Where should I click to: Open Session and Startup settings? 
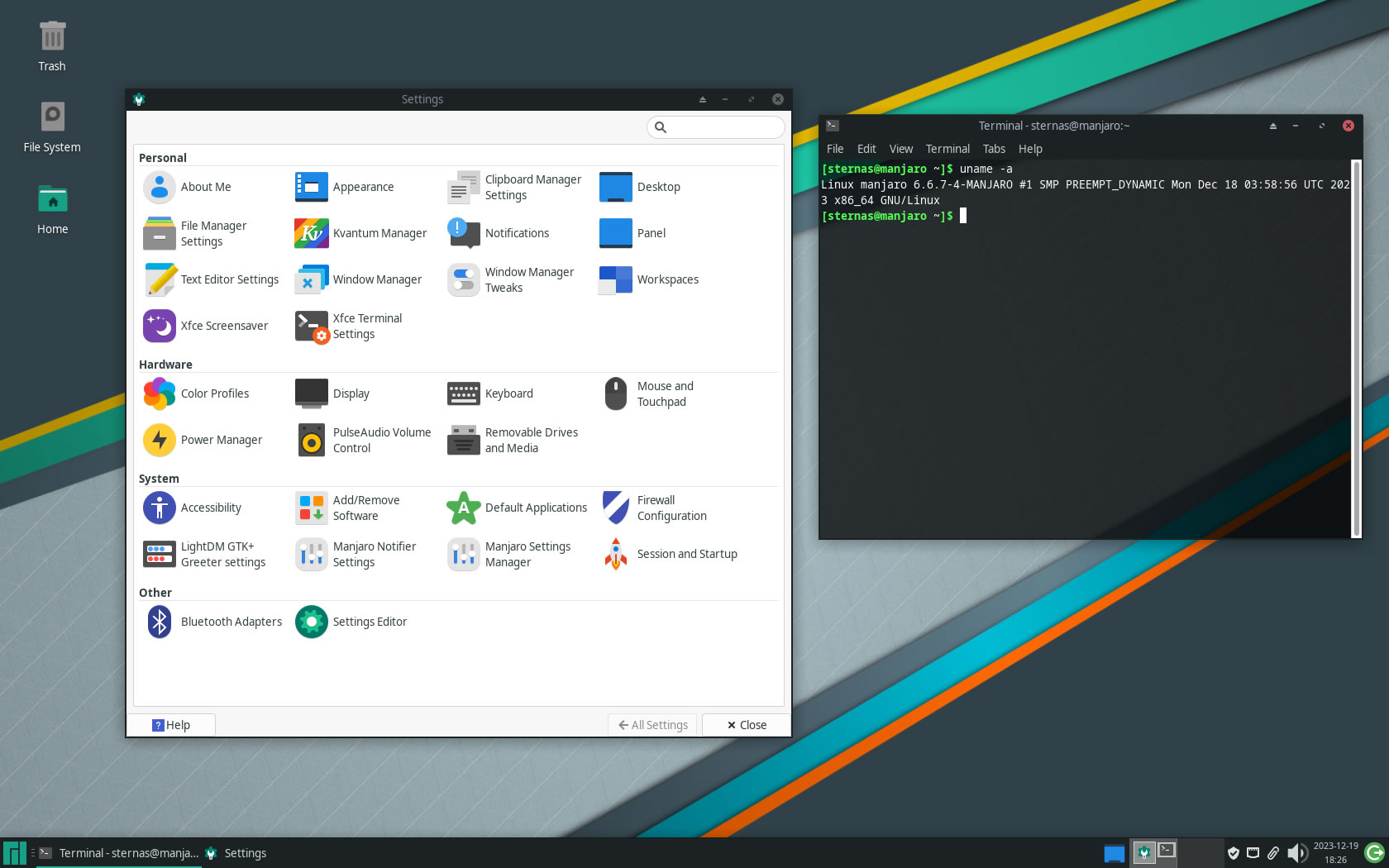[x=669, y=554]
